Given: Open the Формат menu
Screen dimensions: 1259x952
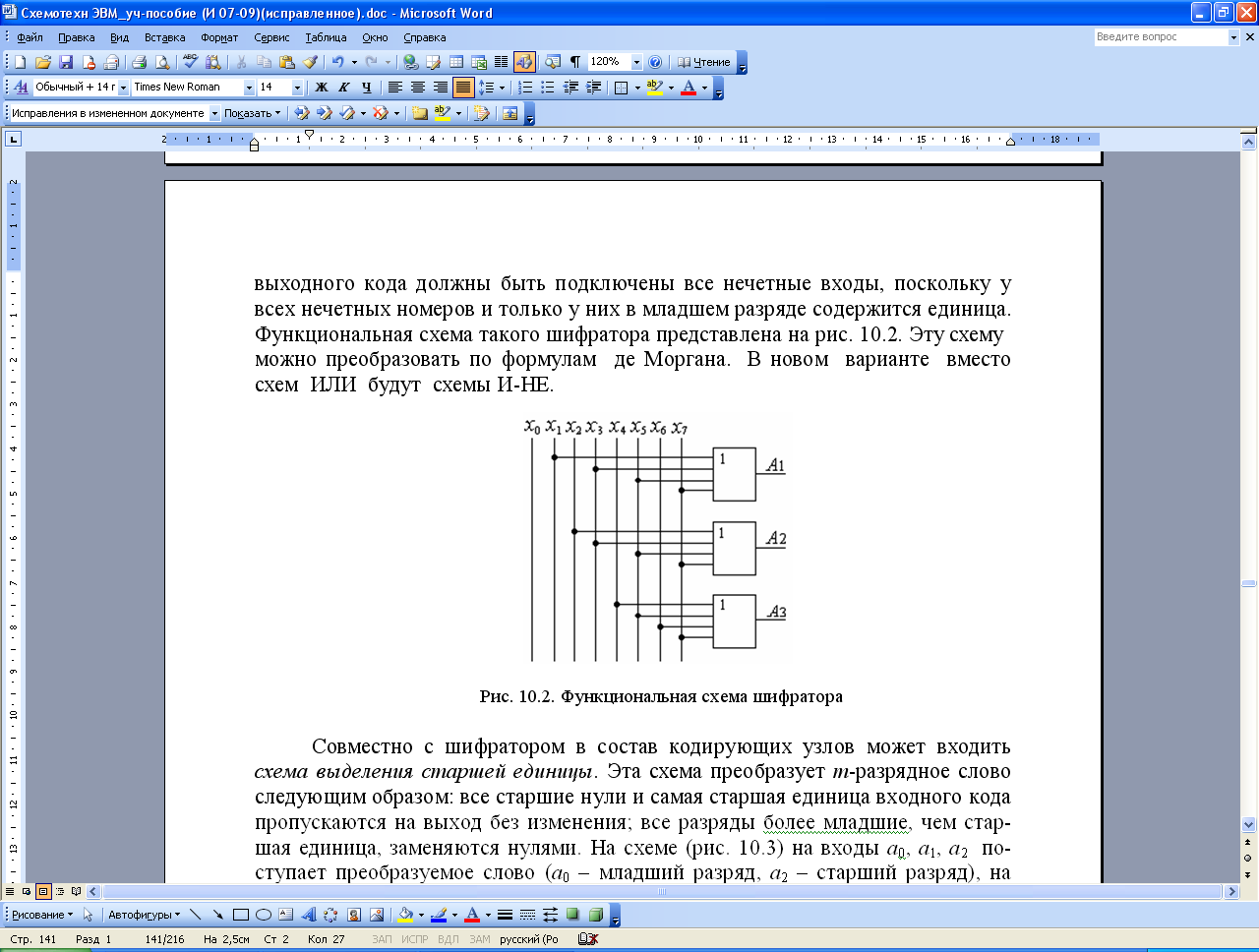Looking at the screenshot, I should pos(219,37).
